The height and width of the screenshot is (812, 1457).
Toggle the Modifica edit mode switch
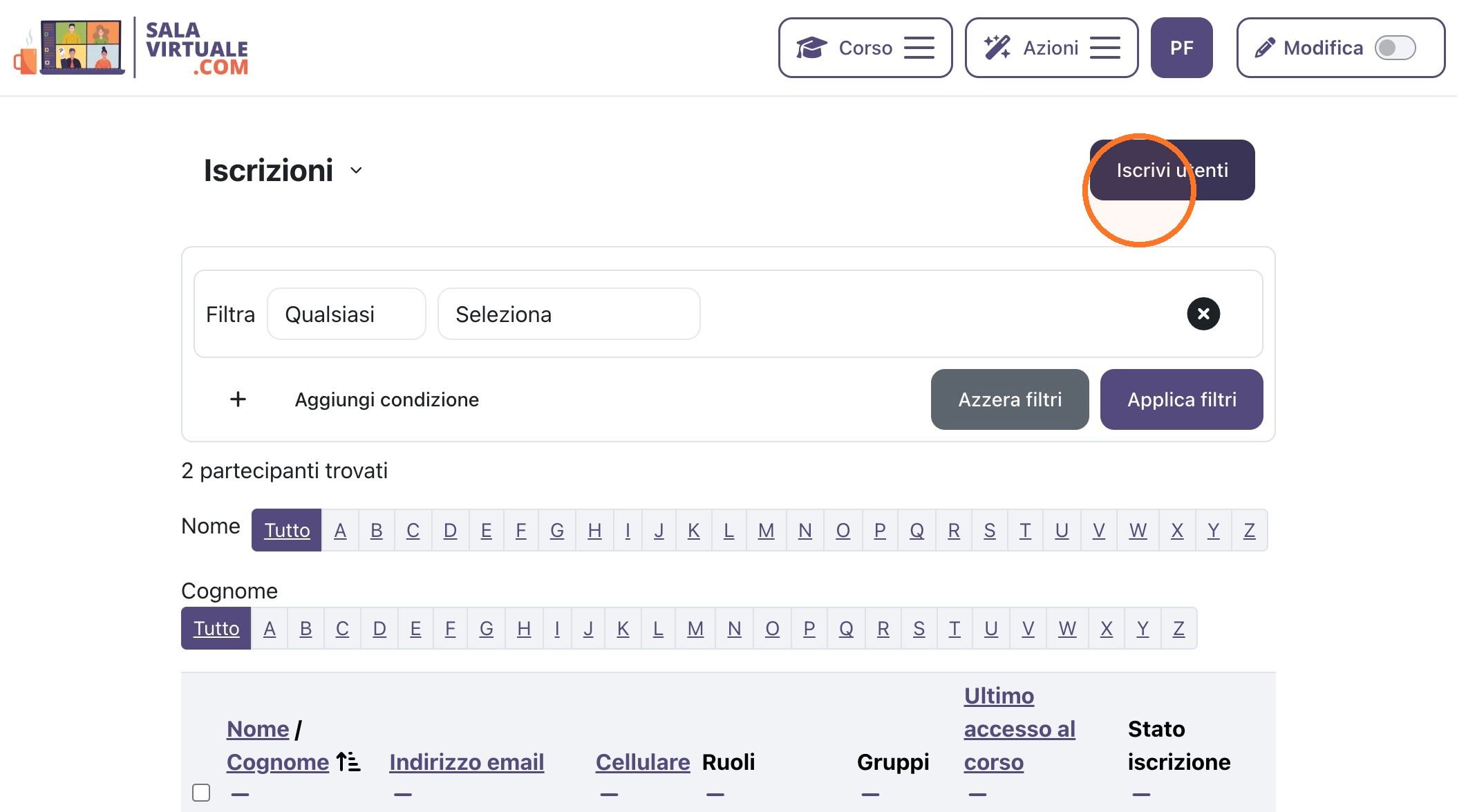pos(1395,48)
